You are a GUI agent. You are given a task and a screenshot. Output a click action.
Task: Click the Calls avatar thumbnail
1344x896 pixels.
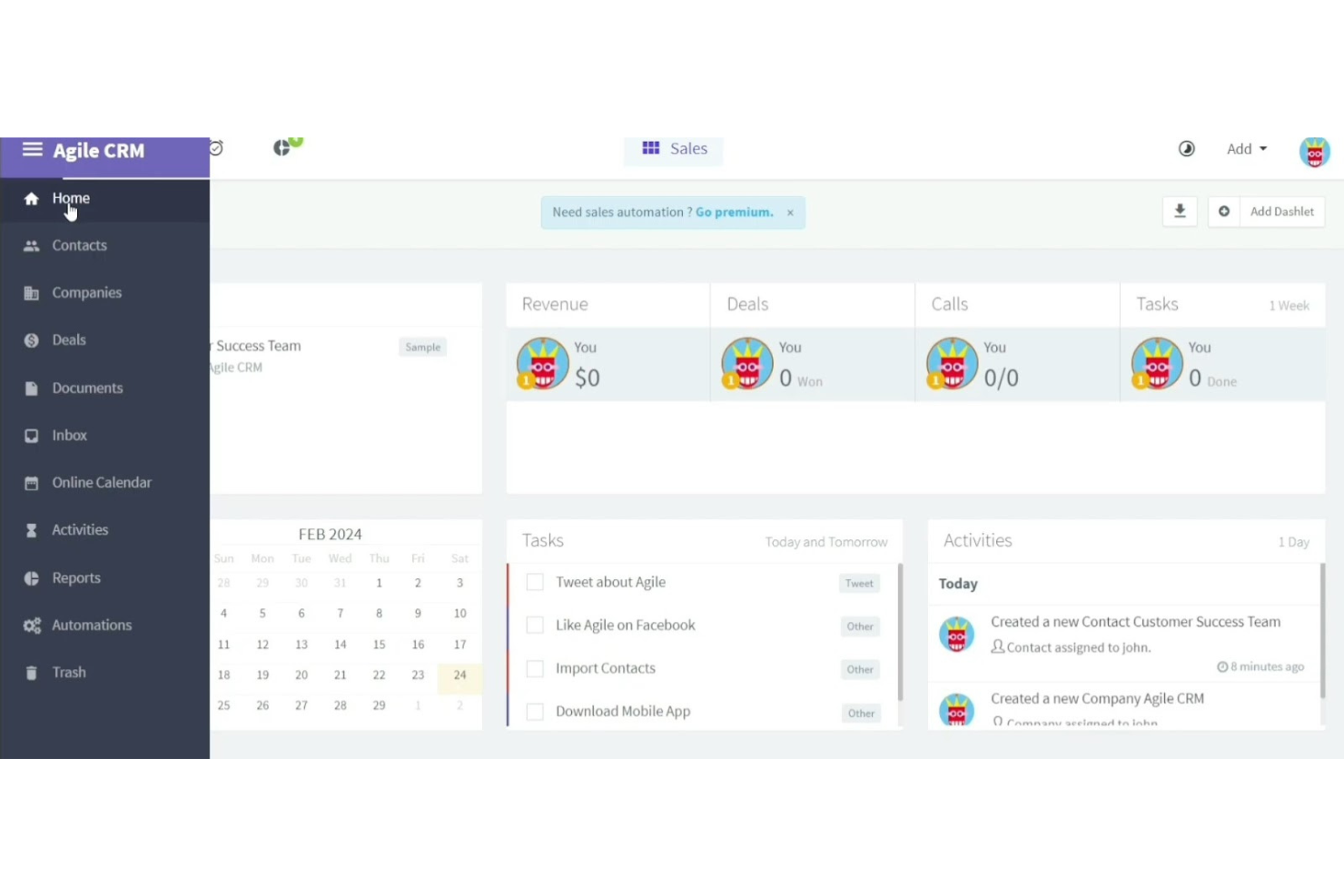(x=952, y=363)
